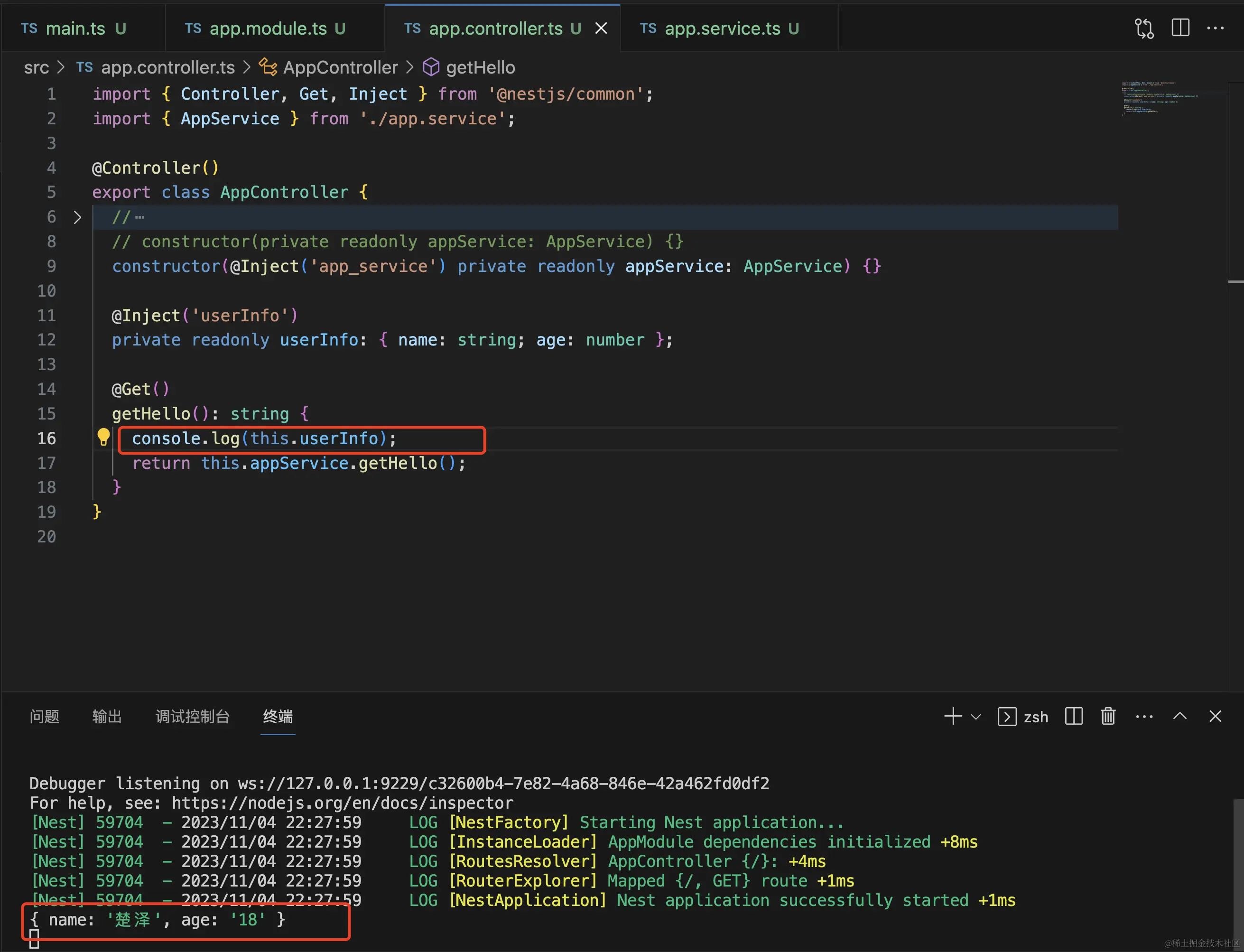Click the app.controller.ts breadcrumb
The image size is (1244, 952).
coord(156,67)
